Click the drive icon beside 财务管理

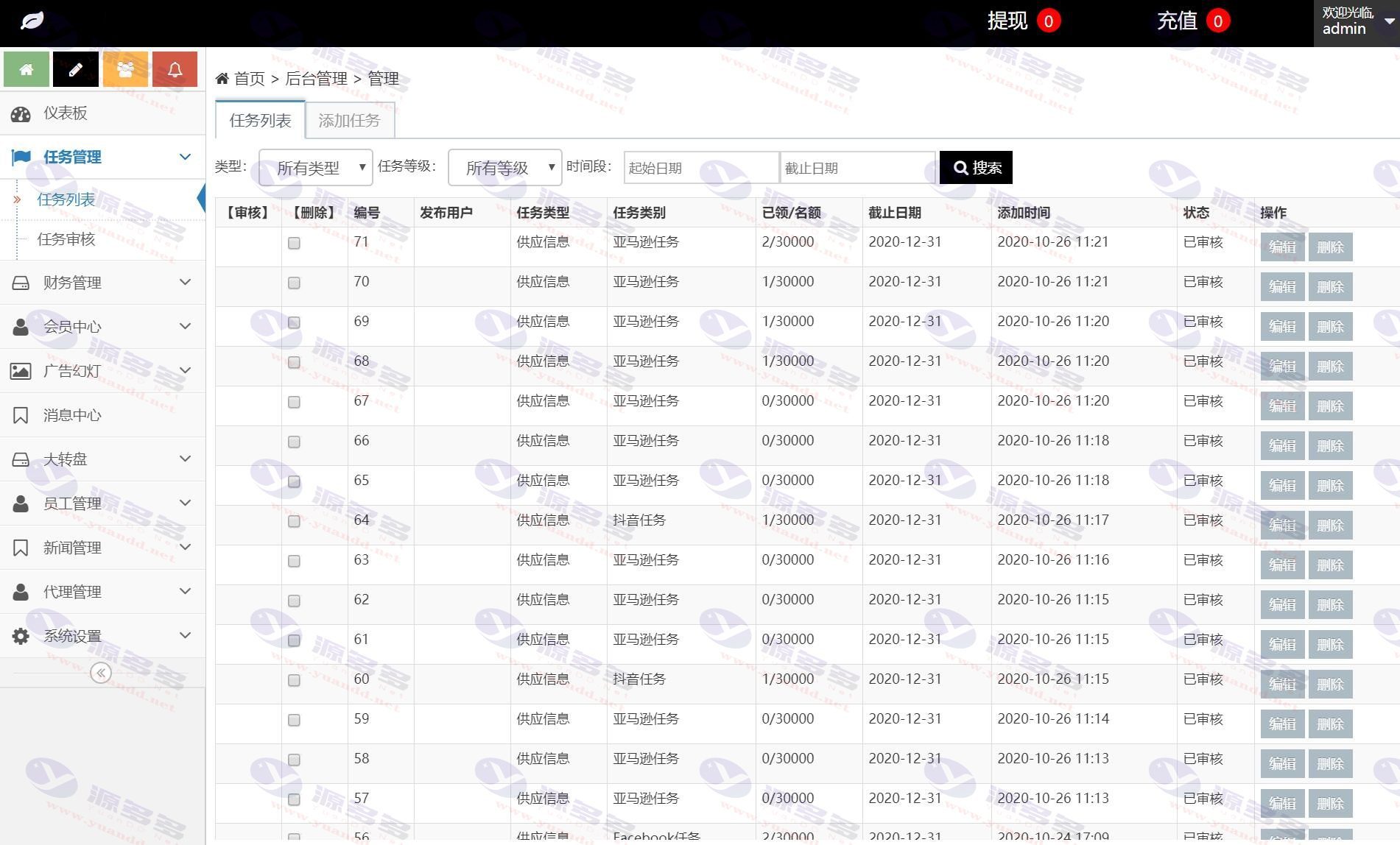(x=21, y=283)
